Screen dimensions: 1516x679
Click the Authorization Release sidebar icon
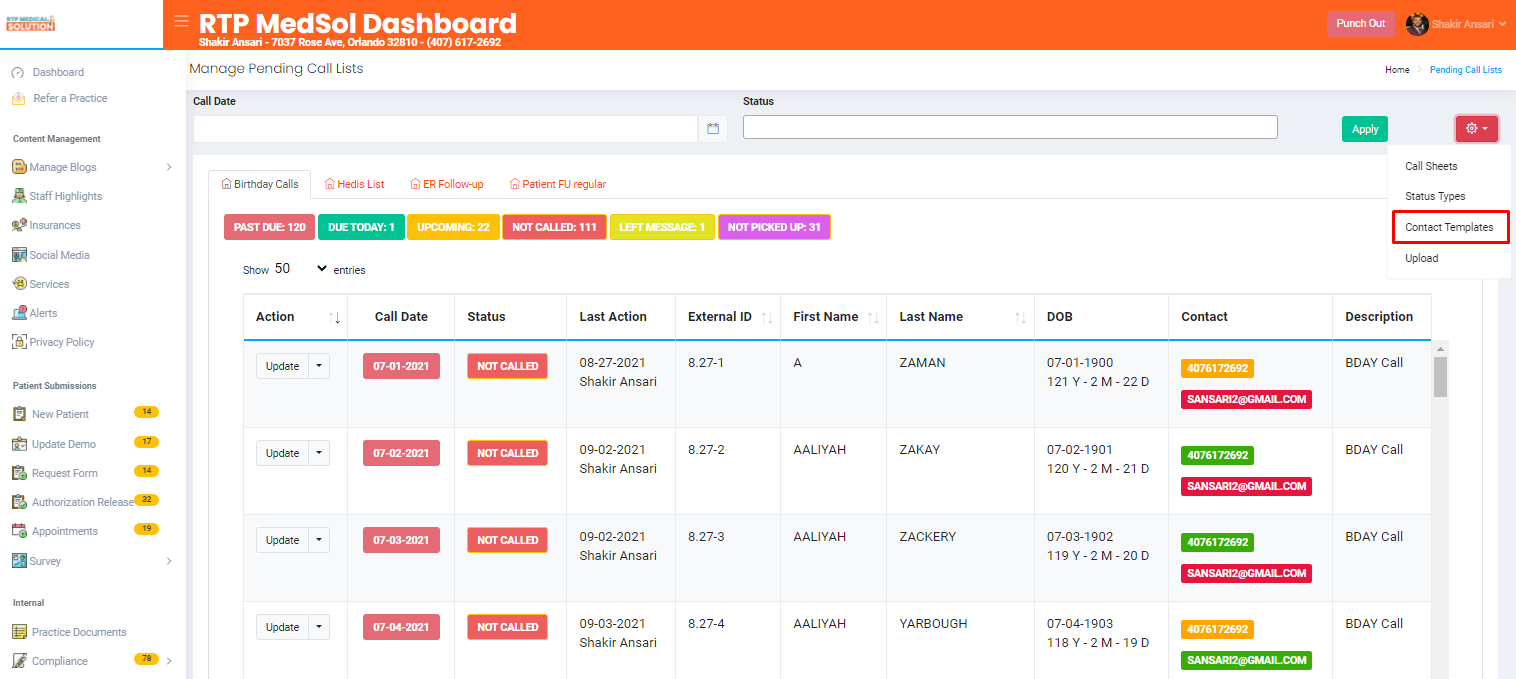point(19,502)
